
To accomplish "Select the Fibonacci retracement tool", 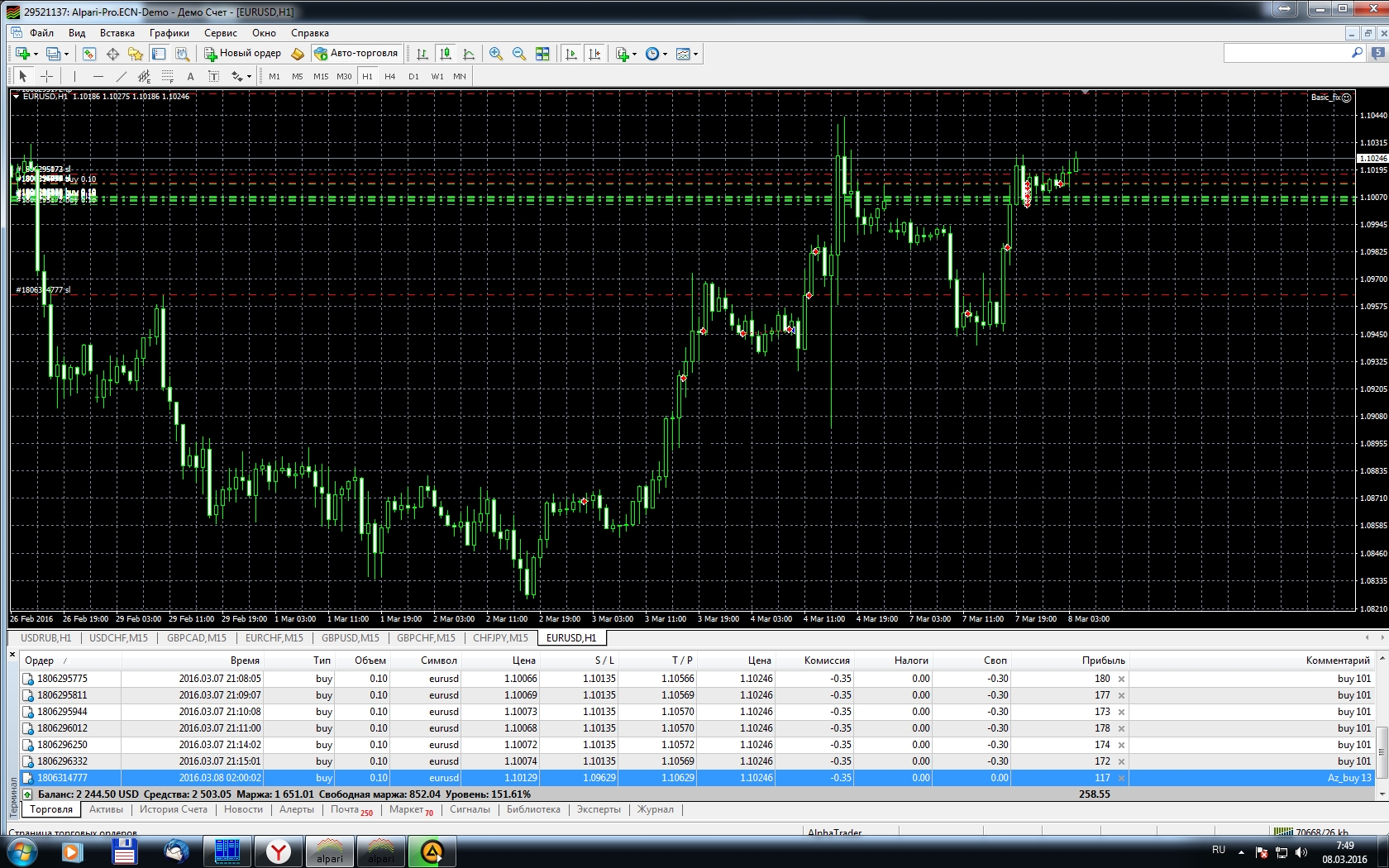I will (x=167, y=76).
